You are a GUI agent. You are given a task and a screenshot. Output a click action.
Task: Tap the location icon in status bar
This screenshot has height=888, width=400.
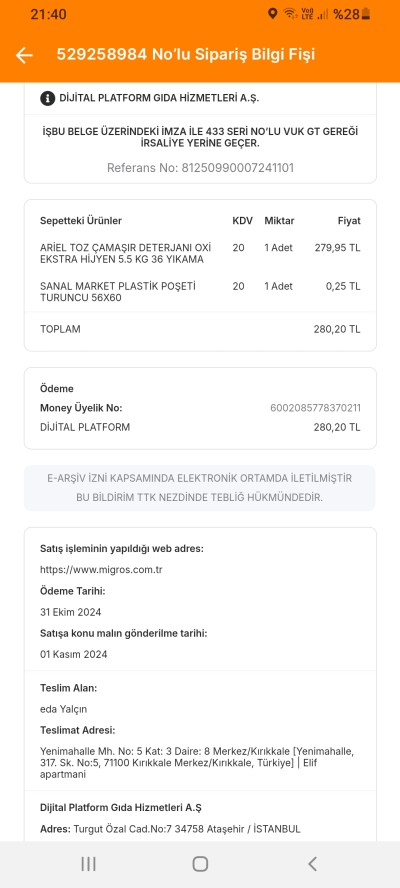[x=273, y=14]
